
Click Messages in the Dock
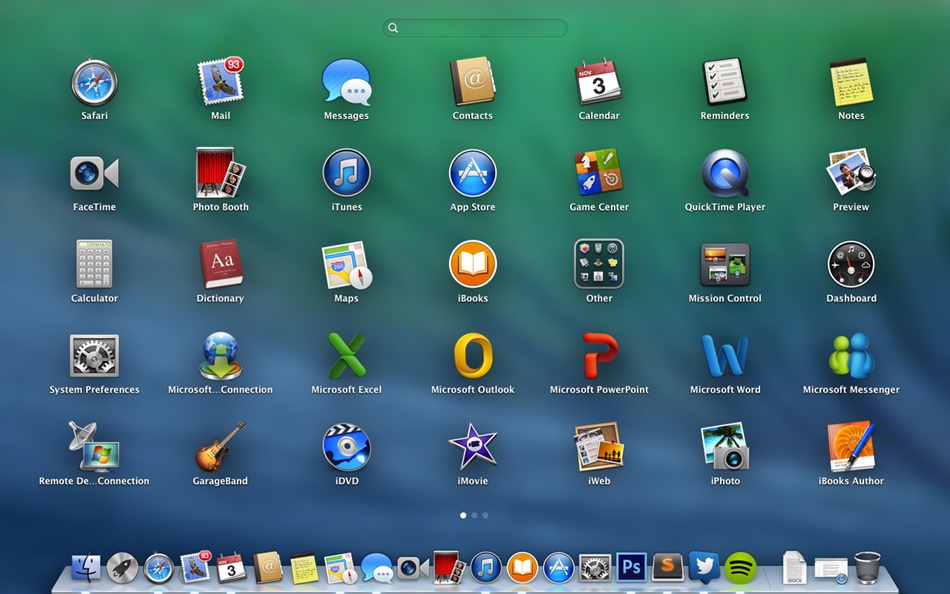(377, 569)
